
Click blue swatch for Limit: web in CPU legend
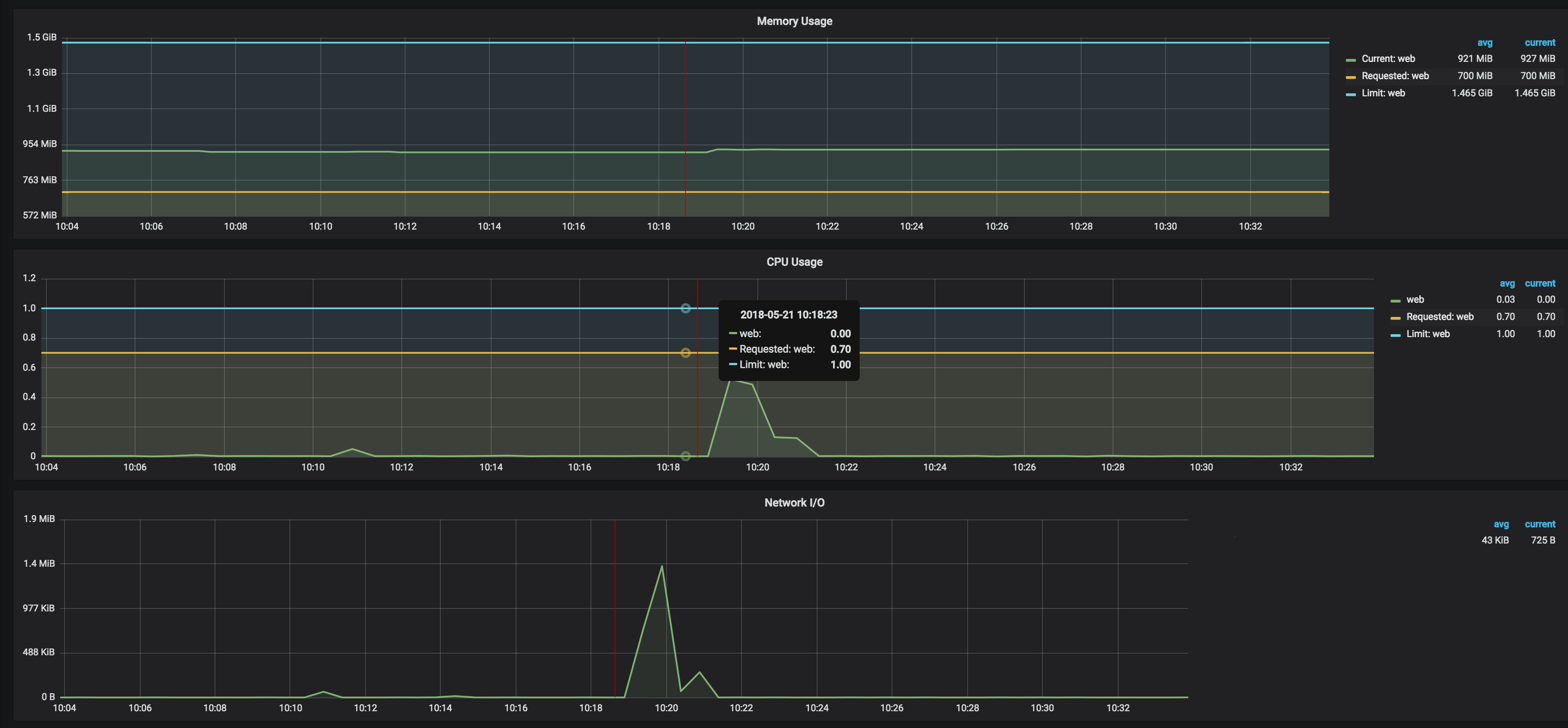point(1395,335)
